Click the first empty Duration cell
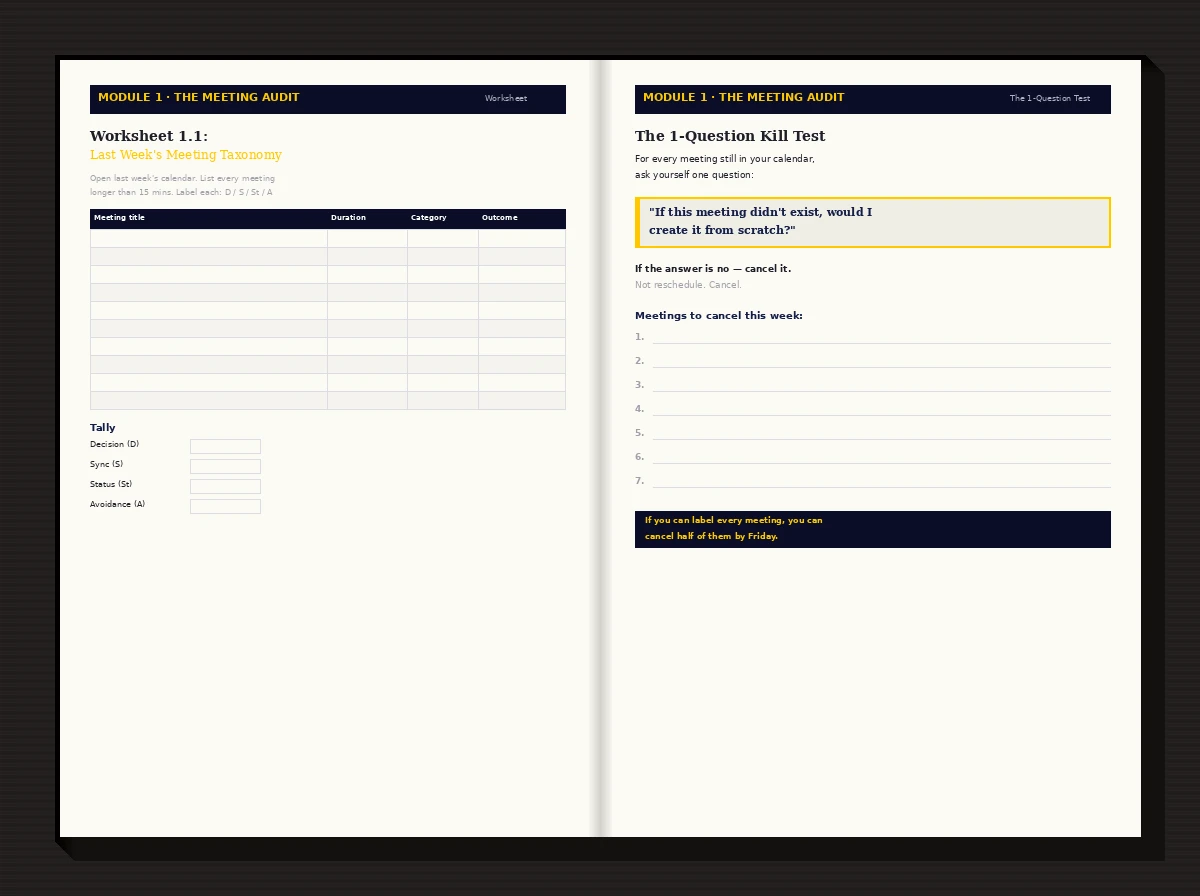The height and width of the screenshot is (896, 1200). click(367, 238)
